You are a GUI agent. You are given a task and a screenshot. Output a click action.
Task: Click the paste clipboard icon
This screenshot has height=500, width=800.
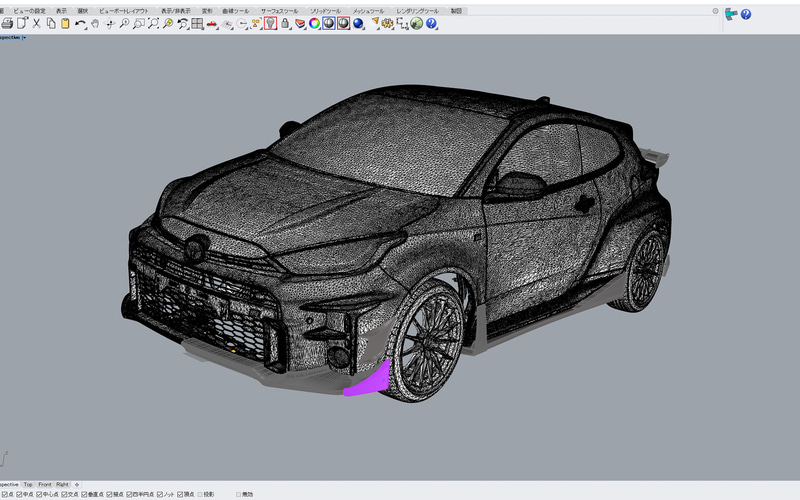(x=65, y=23)
